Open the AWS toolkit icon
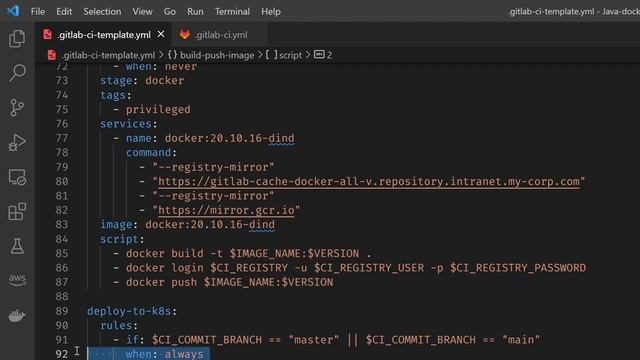The image size is (640, 360). pos(17,280)
